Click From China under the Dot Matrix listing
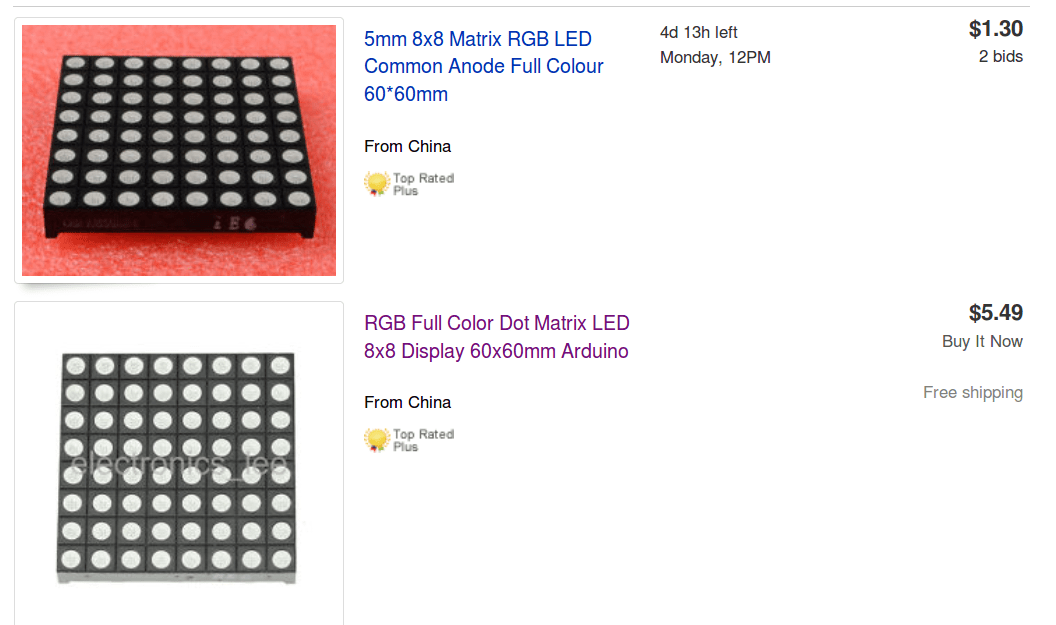 (x=407, y=402)
